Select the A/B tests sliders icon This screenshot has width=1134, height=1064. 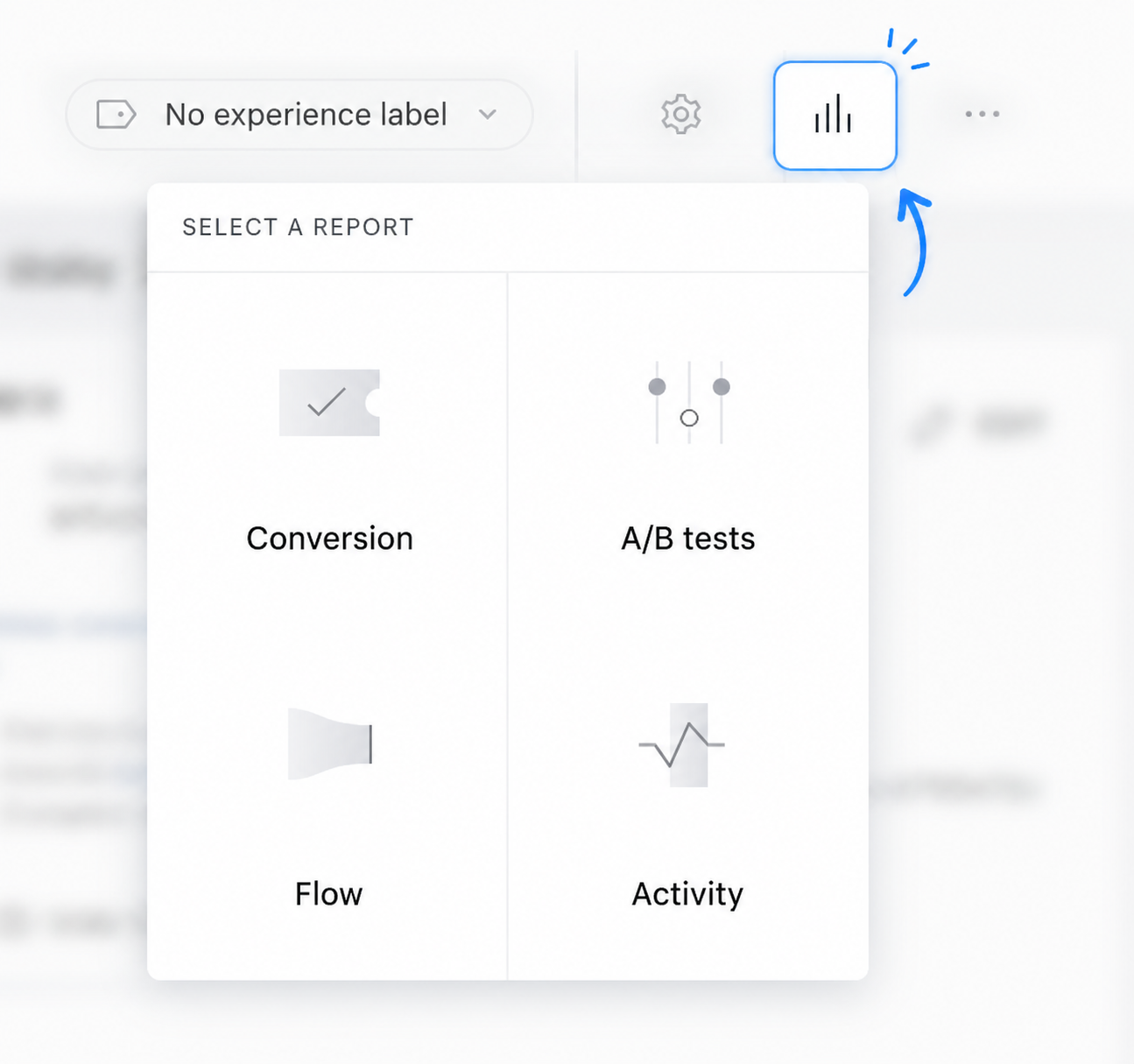[x=689, y=403]
